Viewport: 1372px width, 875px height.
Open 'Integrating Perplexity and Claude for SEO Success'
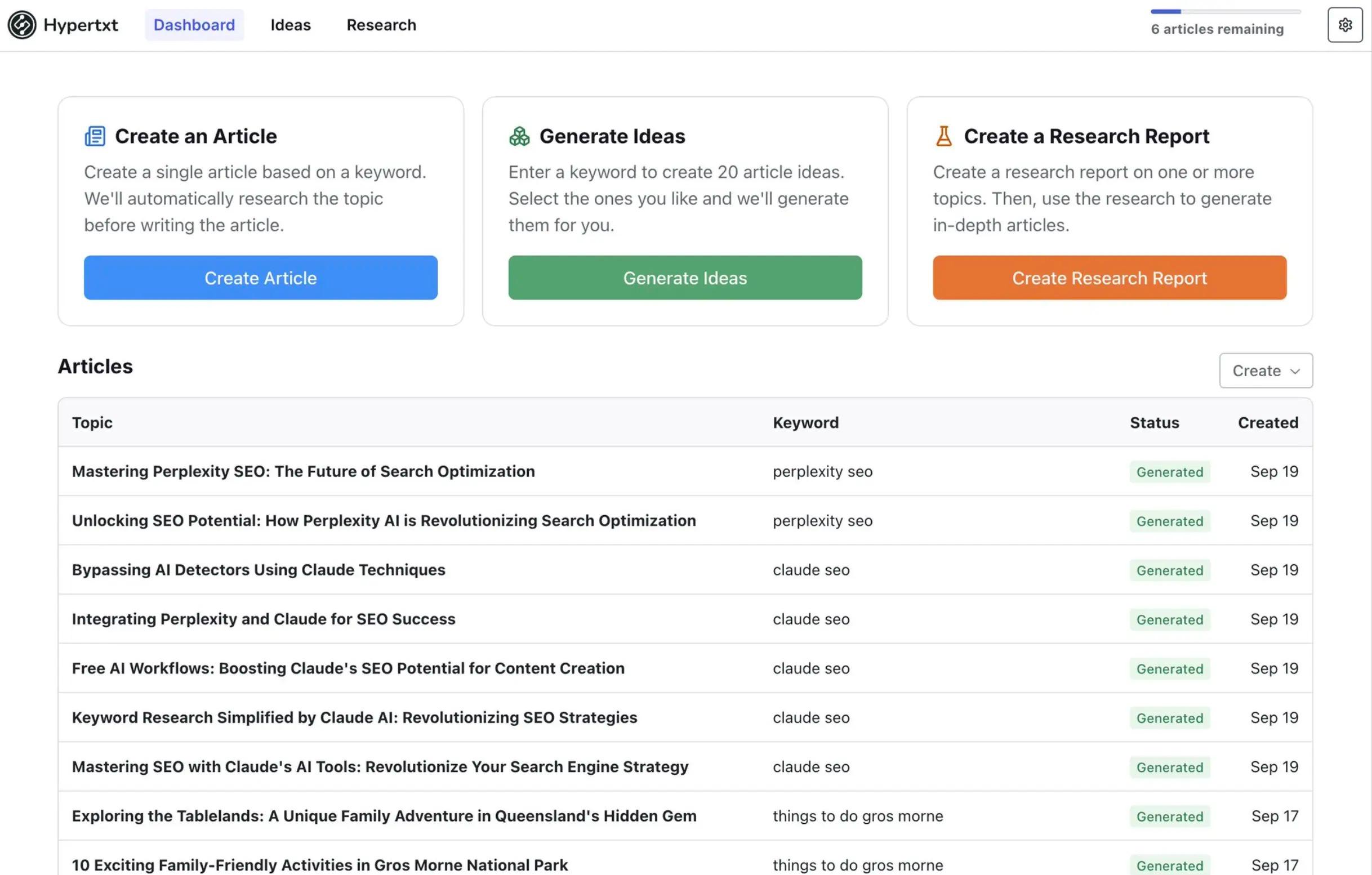[264, 619]
